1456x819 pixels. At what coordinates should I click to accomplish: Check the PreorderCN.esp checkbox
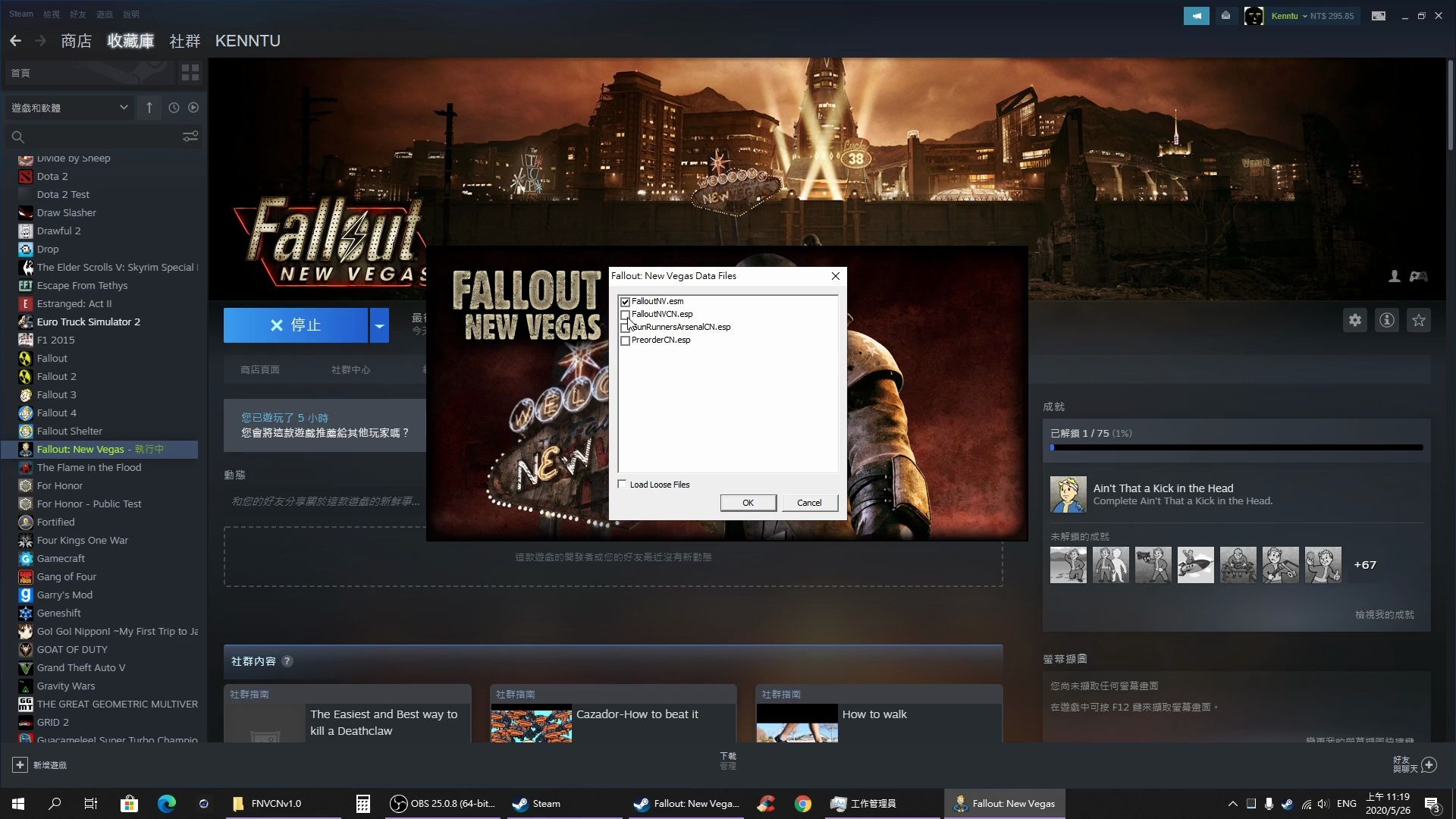pos(625,340)
